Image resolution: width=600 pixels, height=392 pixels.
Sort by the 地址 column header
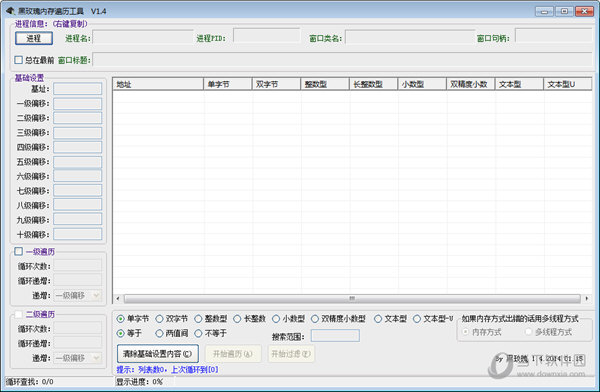(158, 84)
